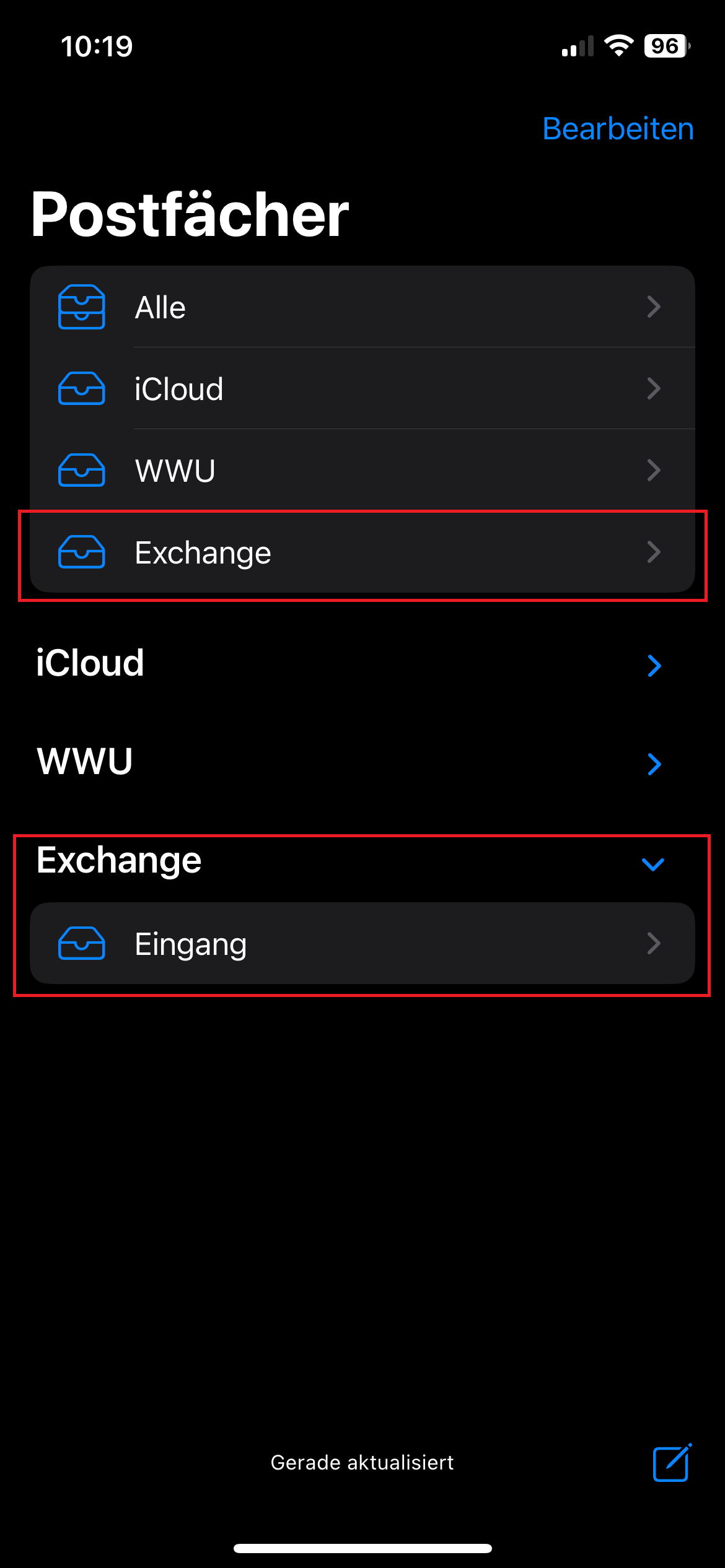This screenshot has height=1568, width=725.
Task: Expand the WWU account section
Action: pyautogui.click(x=654, y=764)
